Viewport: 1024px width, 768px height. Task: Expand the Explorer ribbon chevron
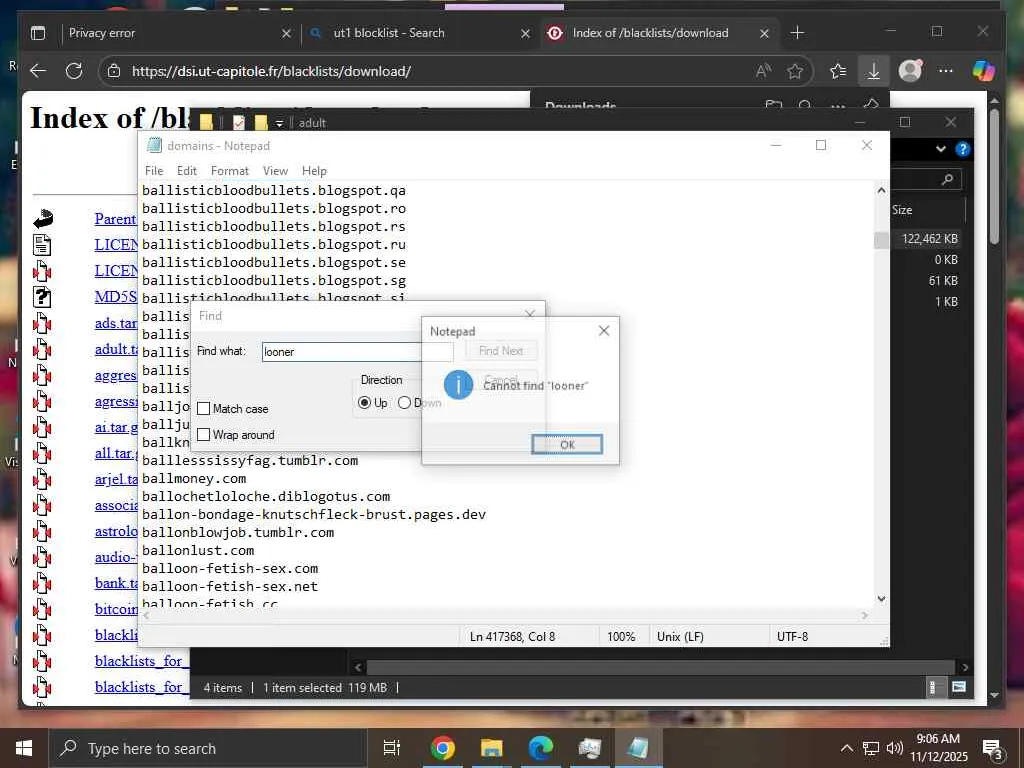click(940, 149)
